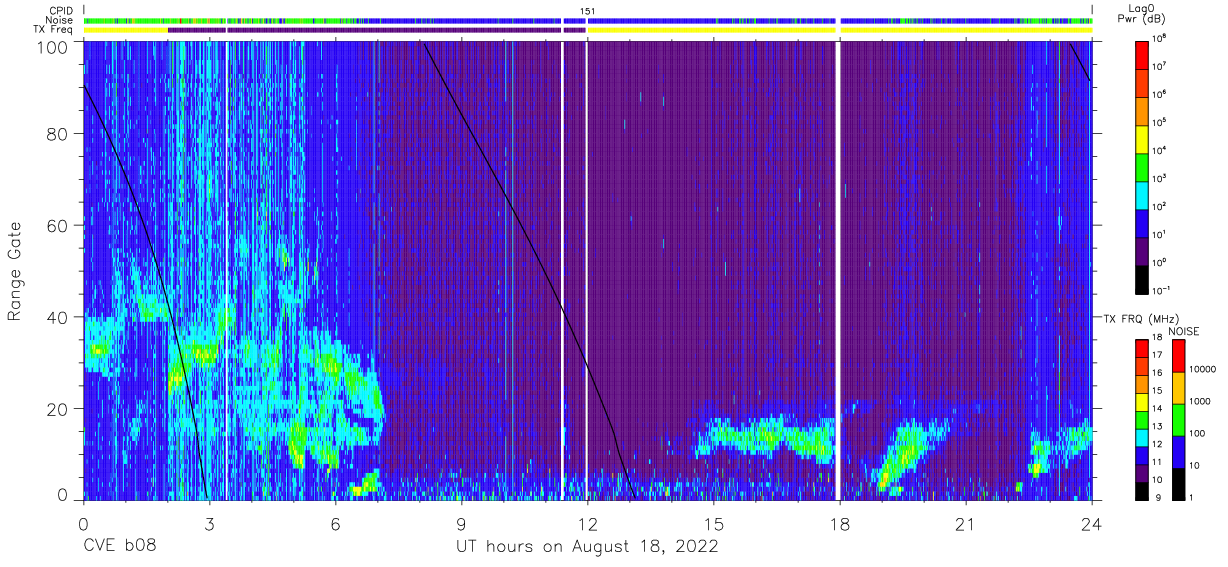Click the 10^8 label on power colorbar
Viewport: 1228px width, 567px height.
[x=1160, y=38]
